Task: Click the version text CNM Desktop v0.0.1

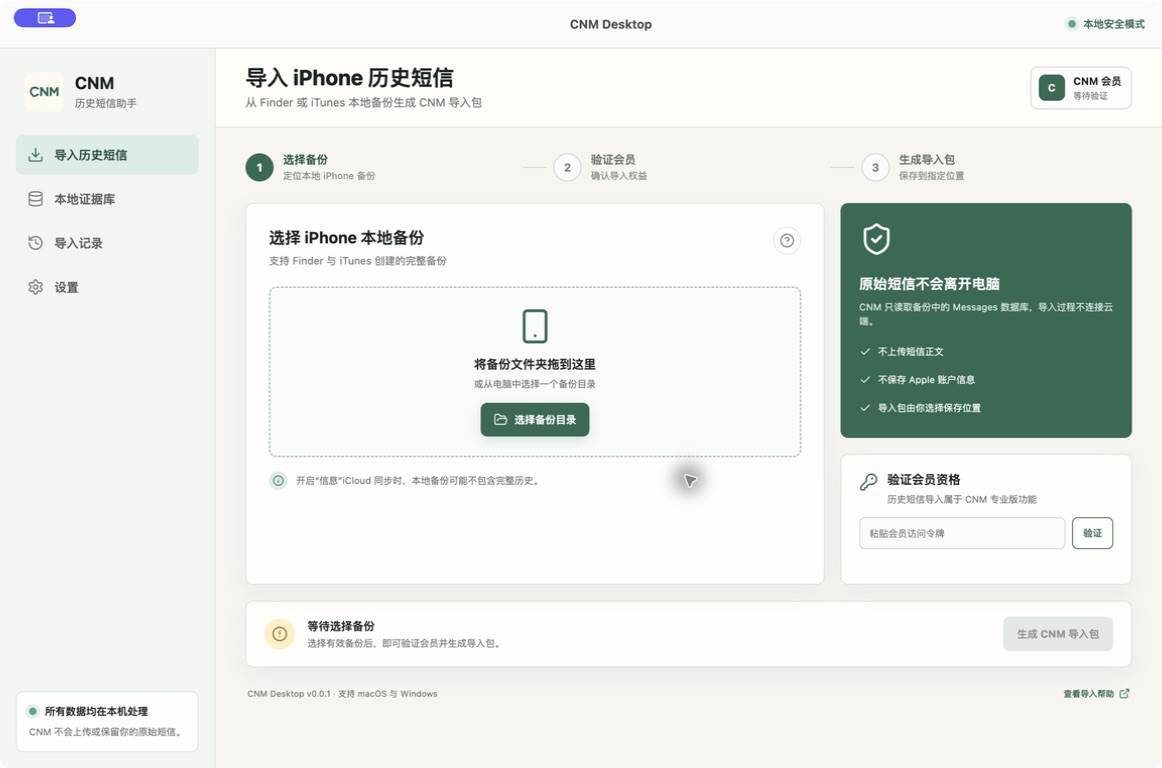Action: coord(289,694)
